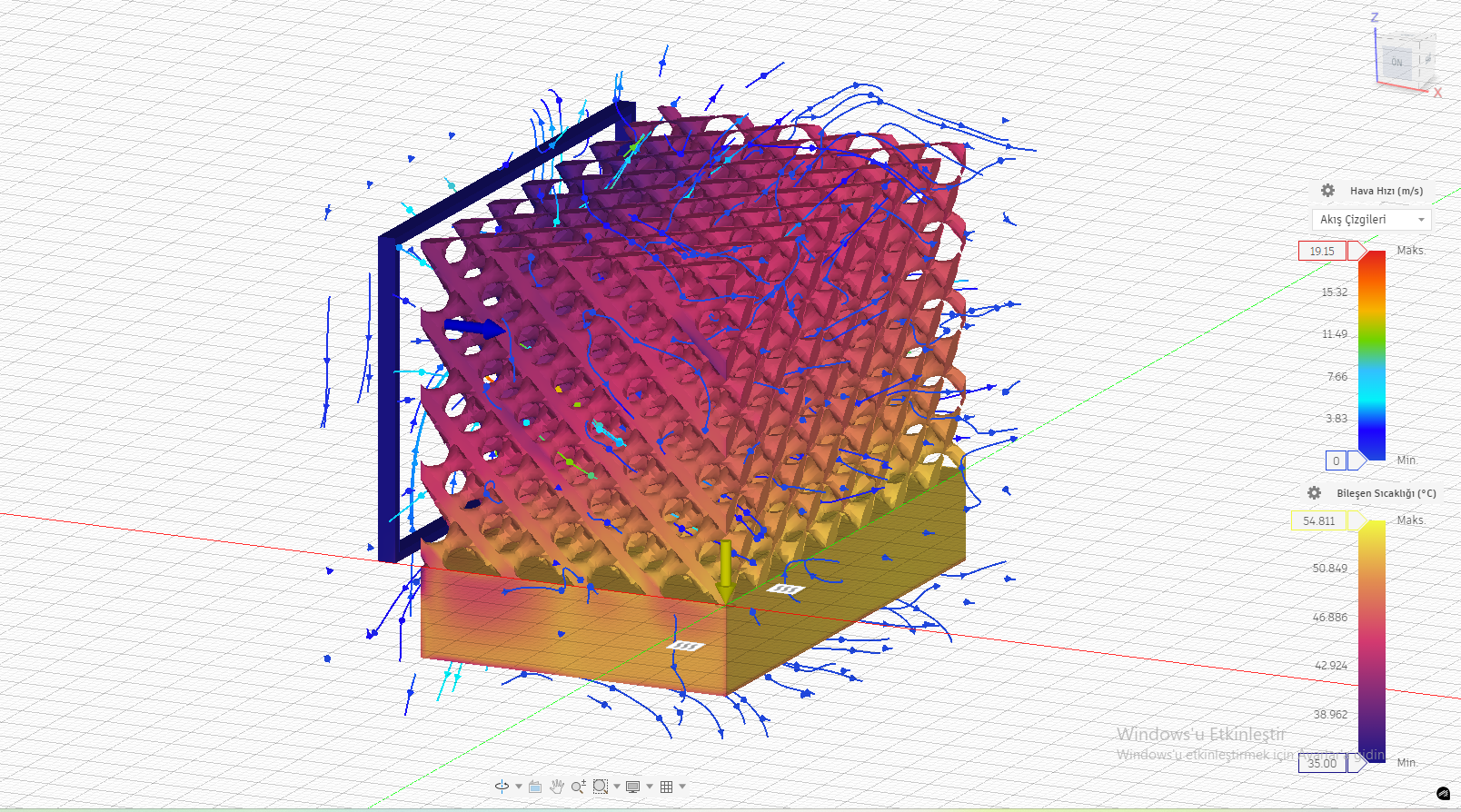This screenshot has width=1461, height=812.
Task: Click the blue airflow direction arrow on model
Action: click(474, 327)
